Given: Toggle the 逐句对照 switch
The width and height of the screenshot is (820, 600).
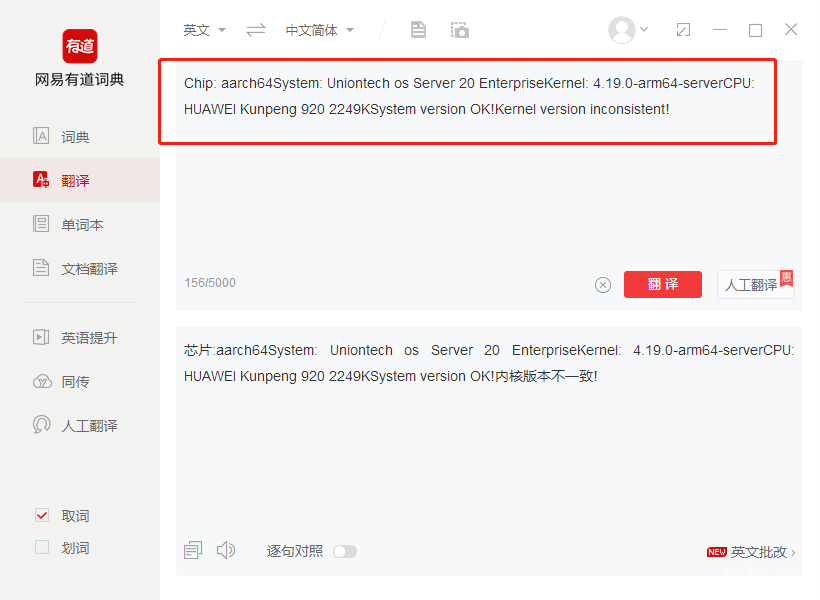Looking at the screenshot, I should 345,551.
